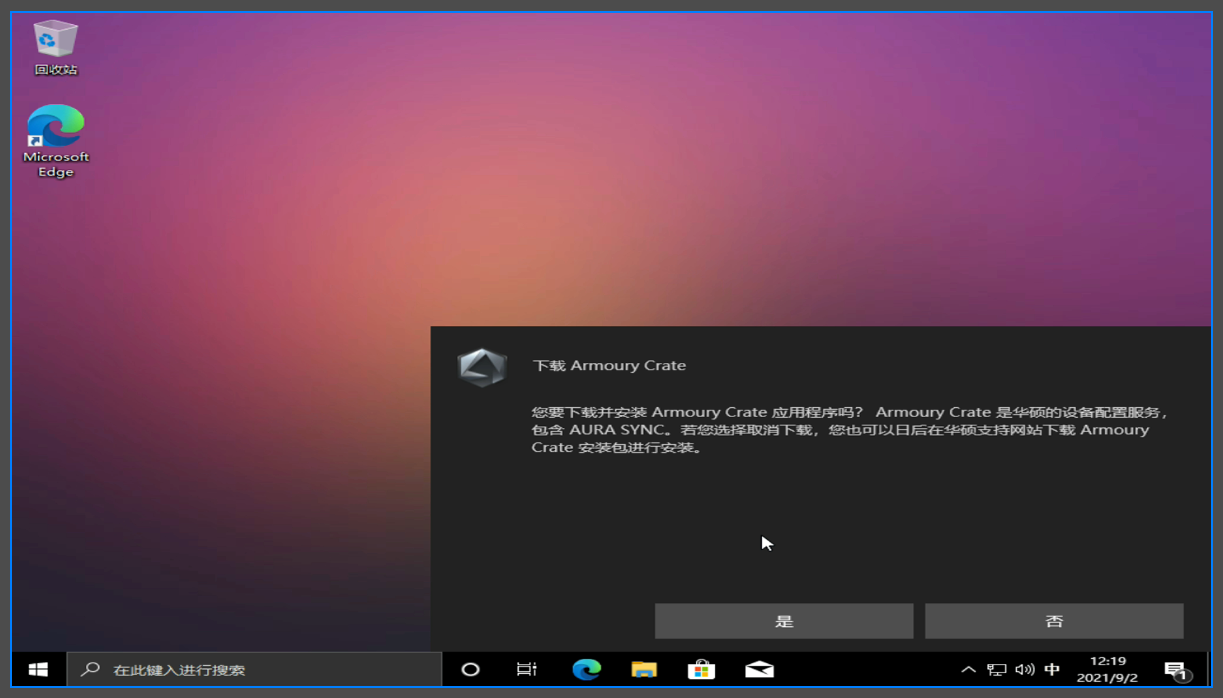Open the Windows Start menu
Image resolution: width=1223 pixels, height=698 pixels.
[x=38, y=669]
